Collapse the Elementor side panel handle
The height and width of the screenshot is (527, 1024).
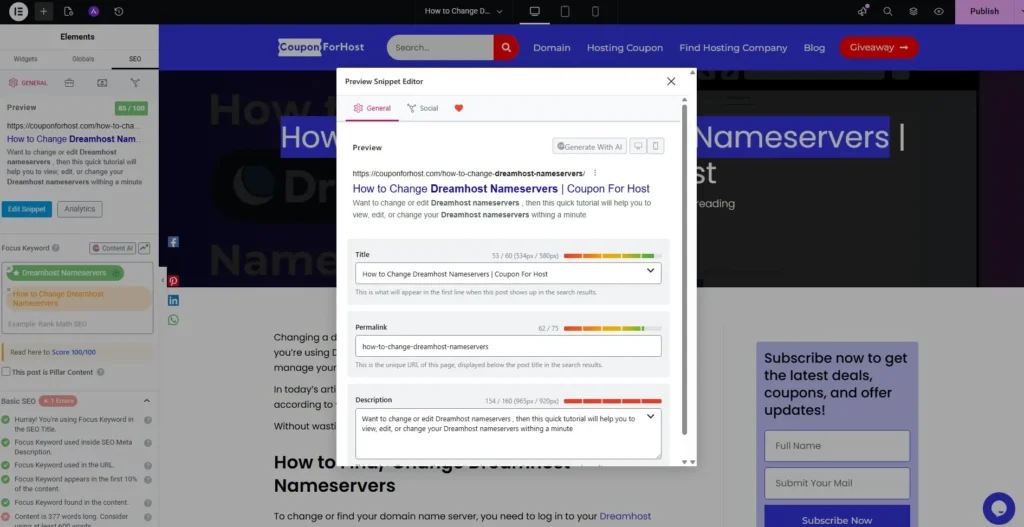(162, 281)
